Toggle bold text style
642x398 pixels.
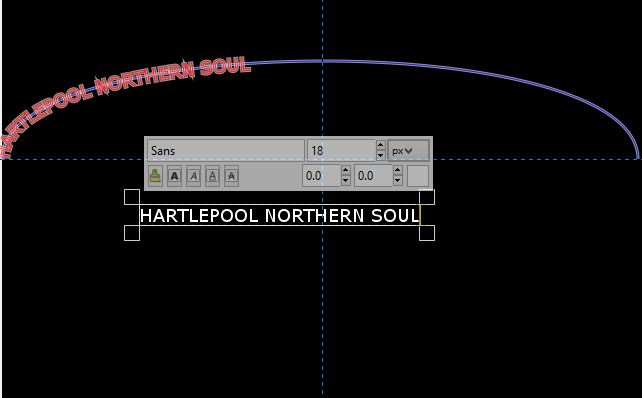coord(174,176)
